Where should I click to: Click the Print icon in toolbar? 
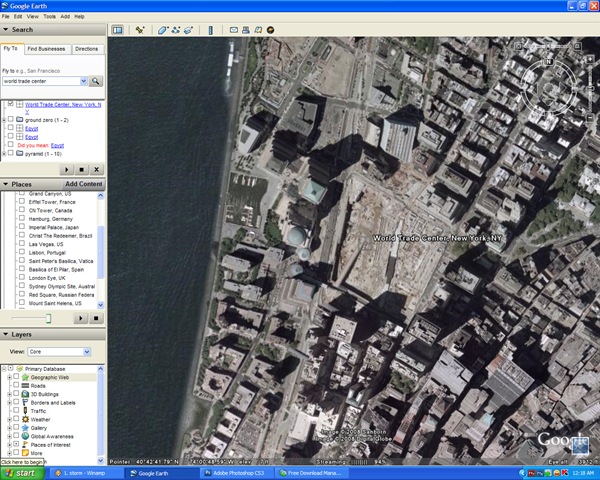click(246, 30)
